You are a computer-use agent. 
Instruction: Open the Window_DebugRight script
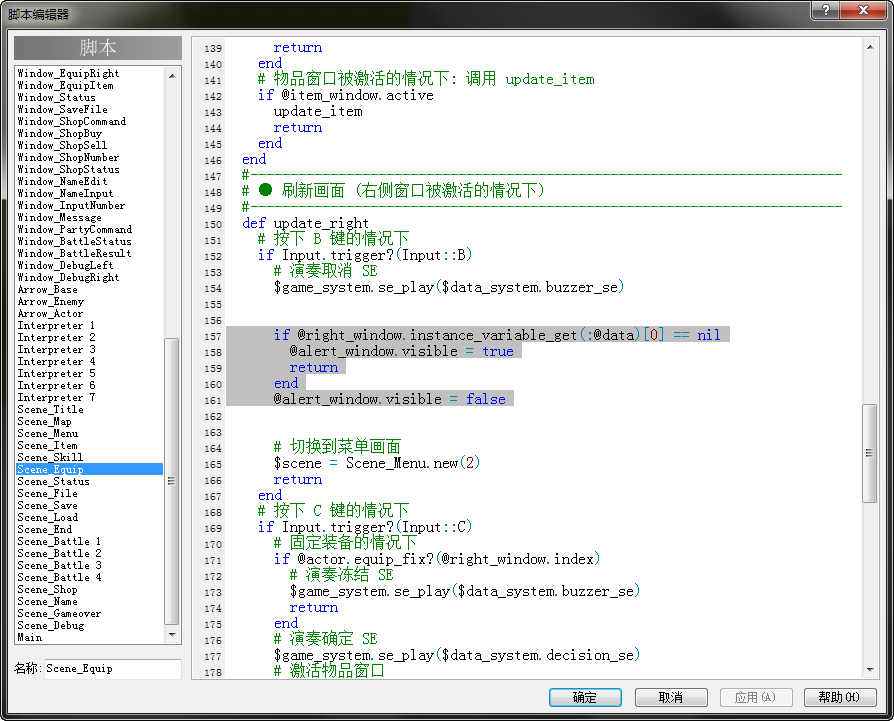click(68, 278)
